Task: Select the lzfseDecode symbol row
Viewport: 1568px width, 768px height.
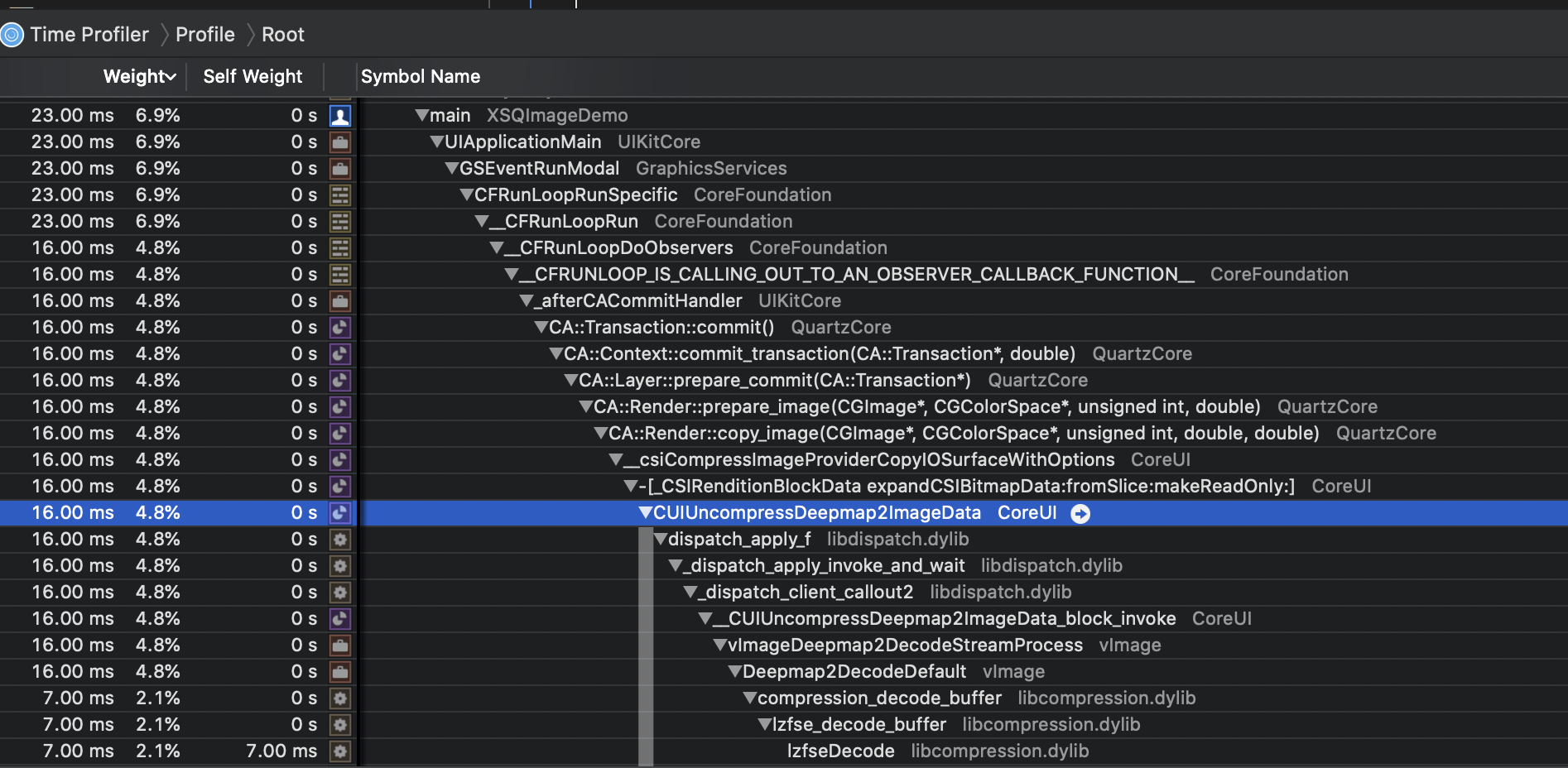Action: coord(784,751)
